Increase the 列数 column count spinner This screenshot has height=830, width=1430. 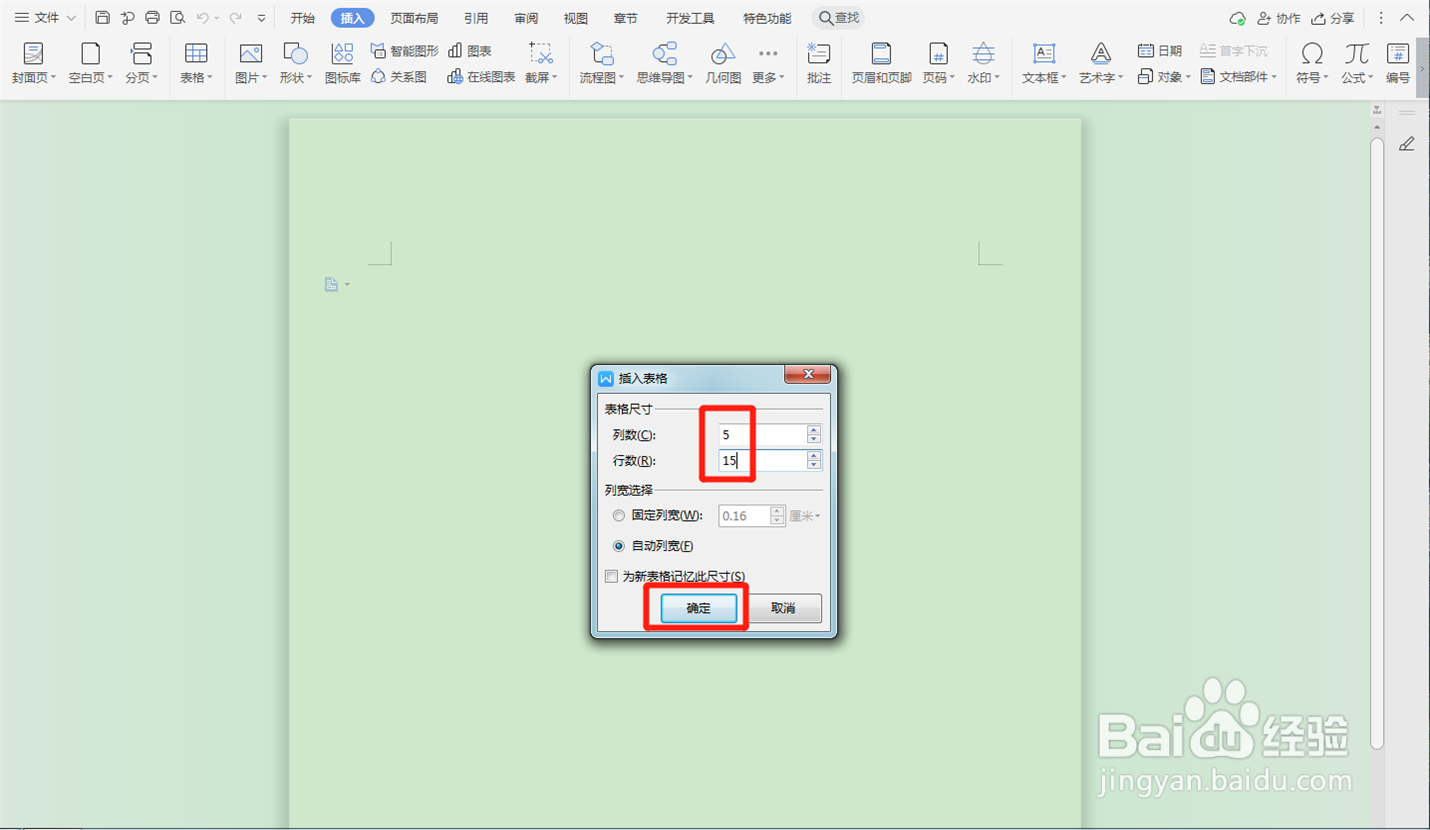[814, 429]
